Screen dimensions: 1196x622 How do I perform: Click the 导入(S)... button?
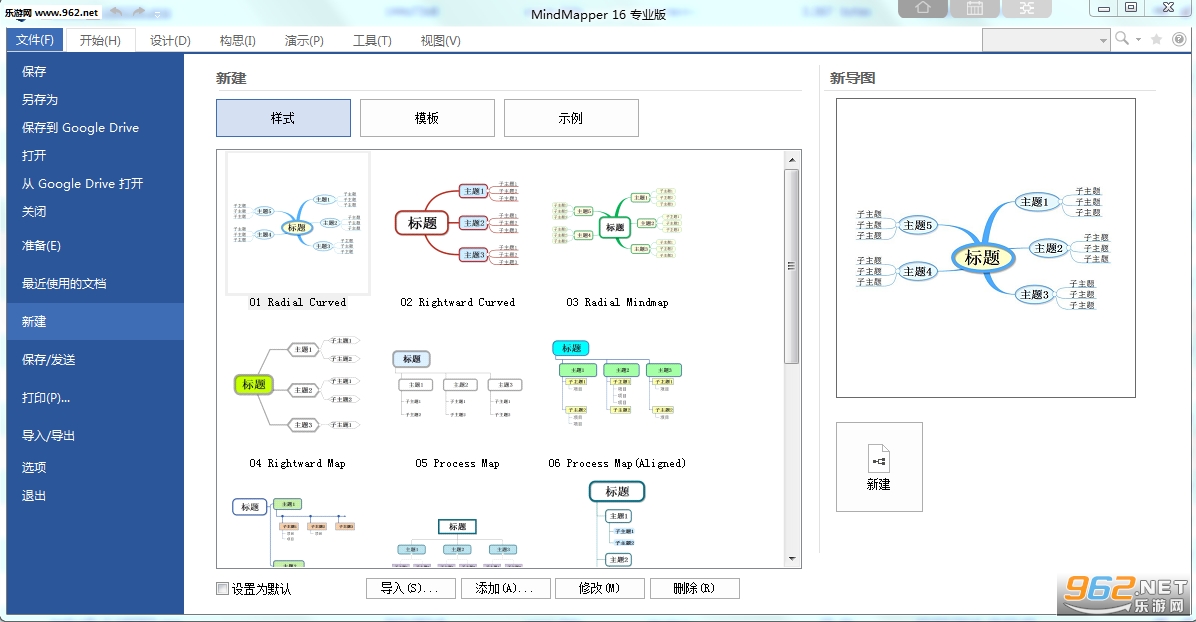pos(410,588)
